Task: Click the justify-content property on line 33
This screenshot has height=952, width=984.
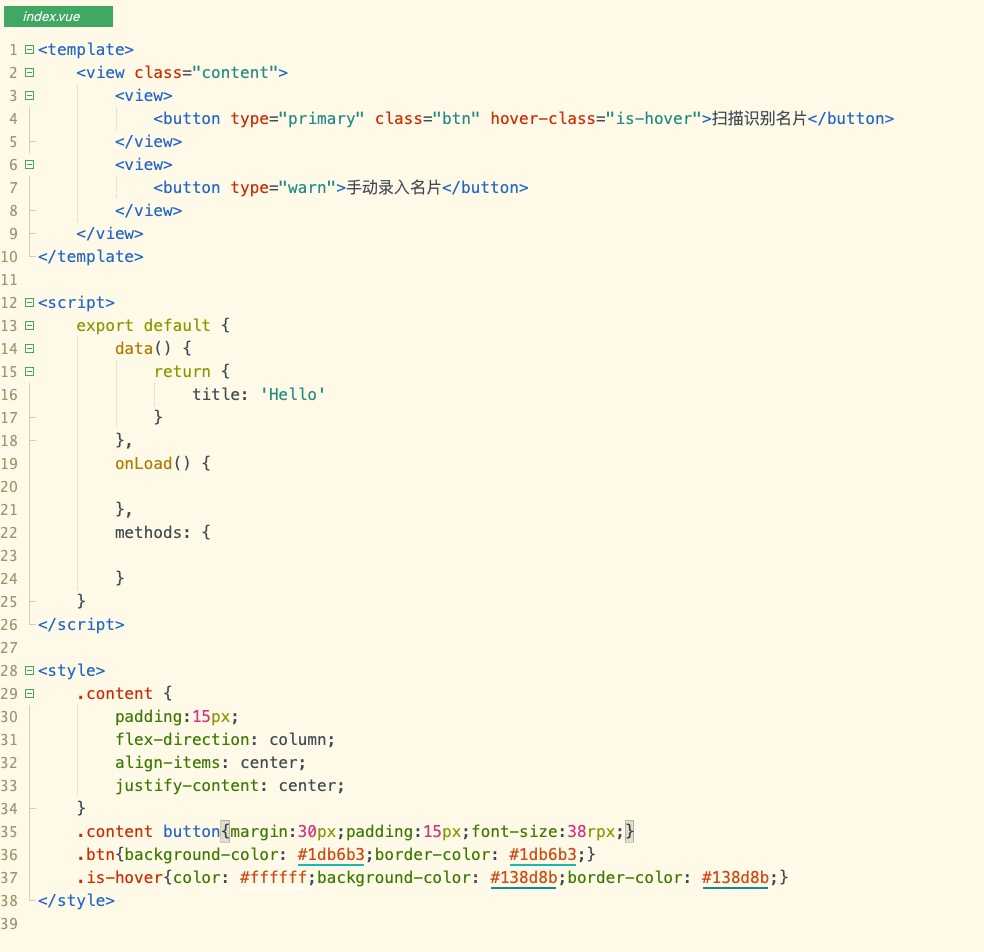Action: point(187,786)
